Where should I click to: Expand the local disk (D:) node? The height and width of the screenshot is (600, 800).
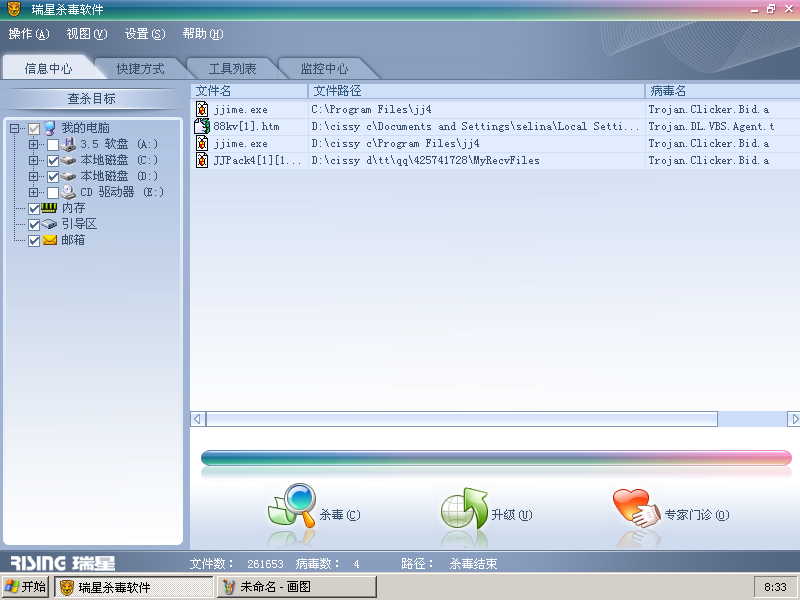tap(34, 176)
